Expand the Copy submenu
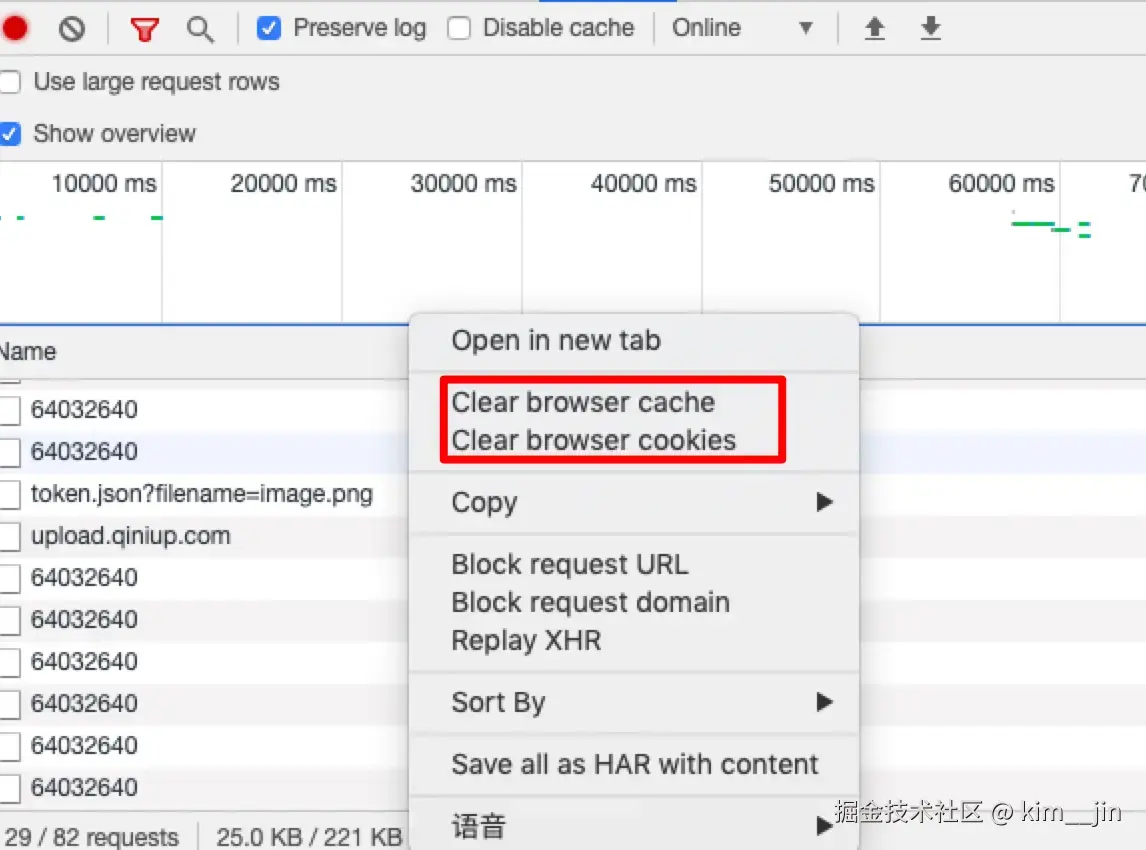This screenshot has width=1146, height=850. pyautogui.click(x=634, y=502)
